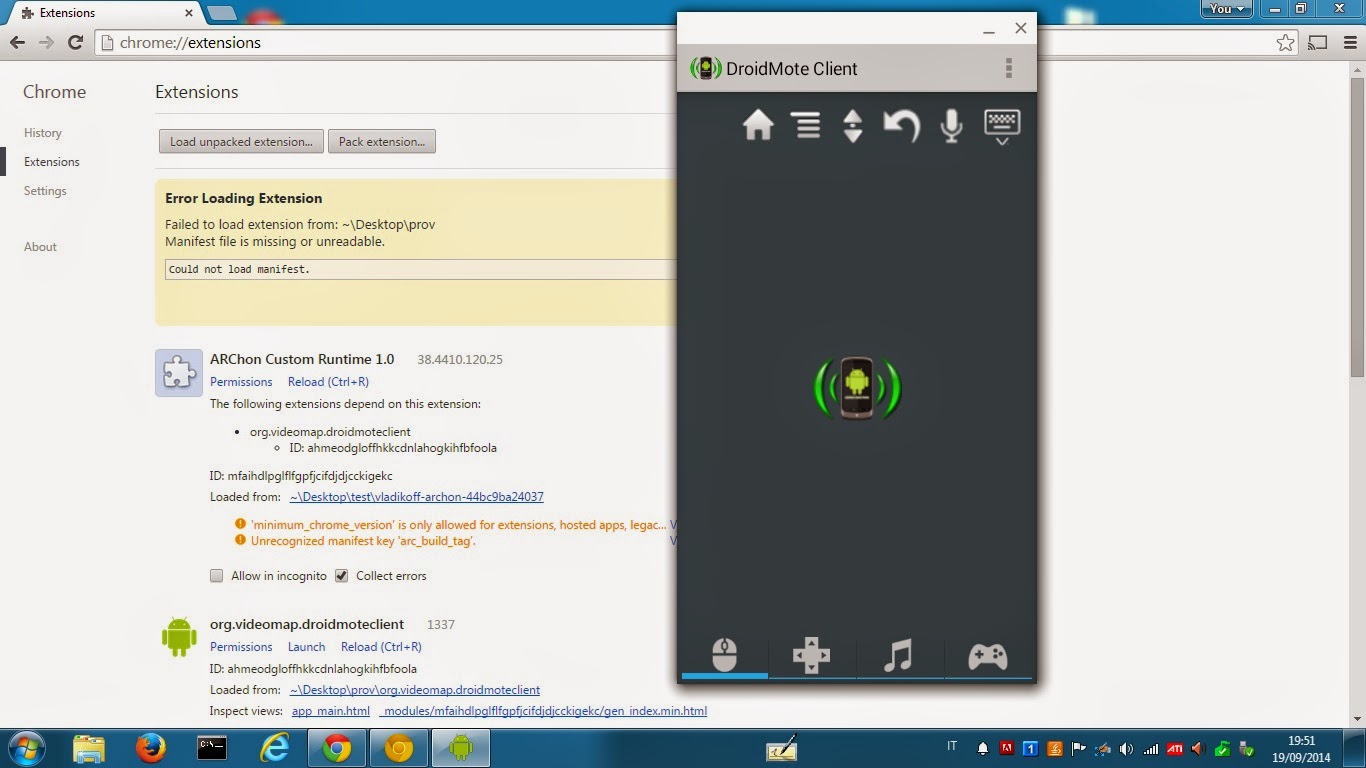
Task: Tap the menu lines icon in DroidMote
Action: 806,125
